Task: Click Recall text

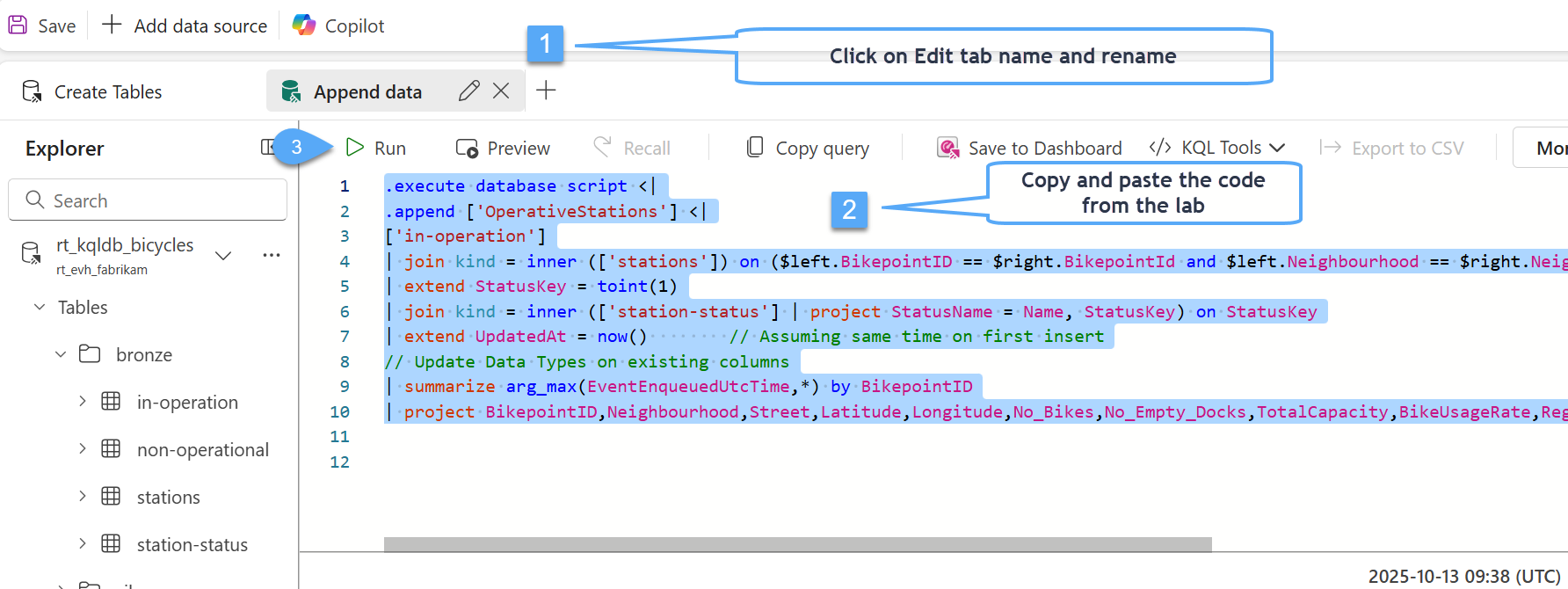Action: 647,149
